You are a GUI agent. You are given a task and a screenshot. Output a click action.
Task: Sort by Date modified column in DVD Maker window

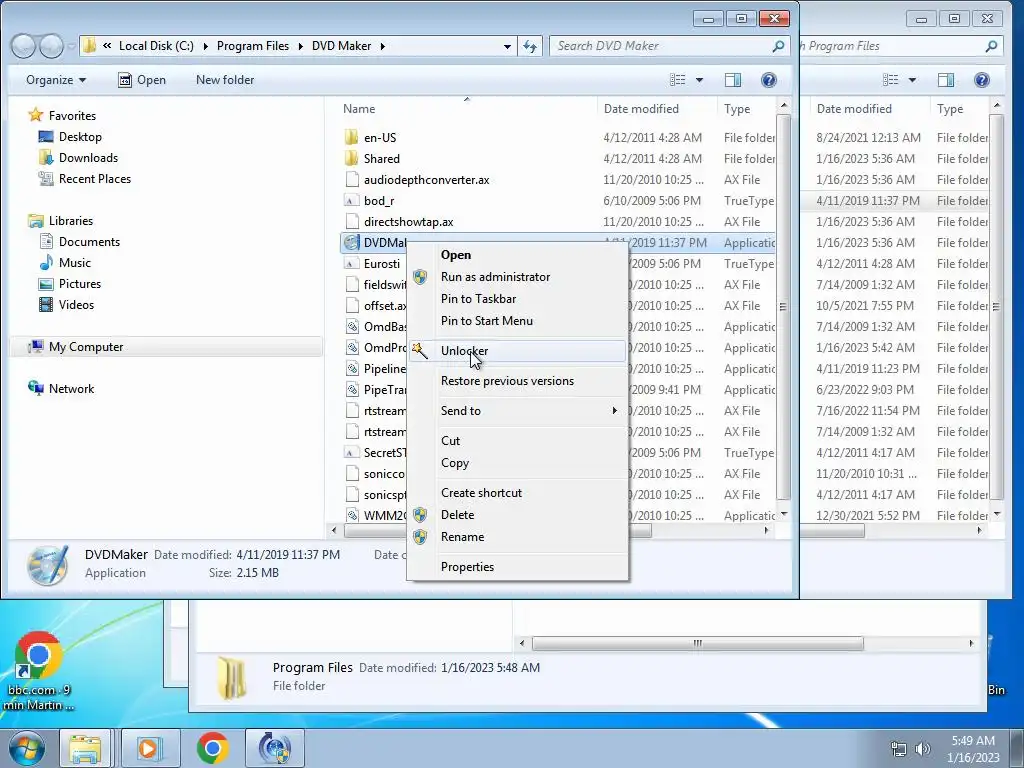click(657, 108)
